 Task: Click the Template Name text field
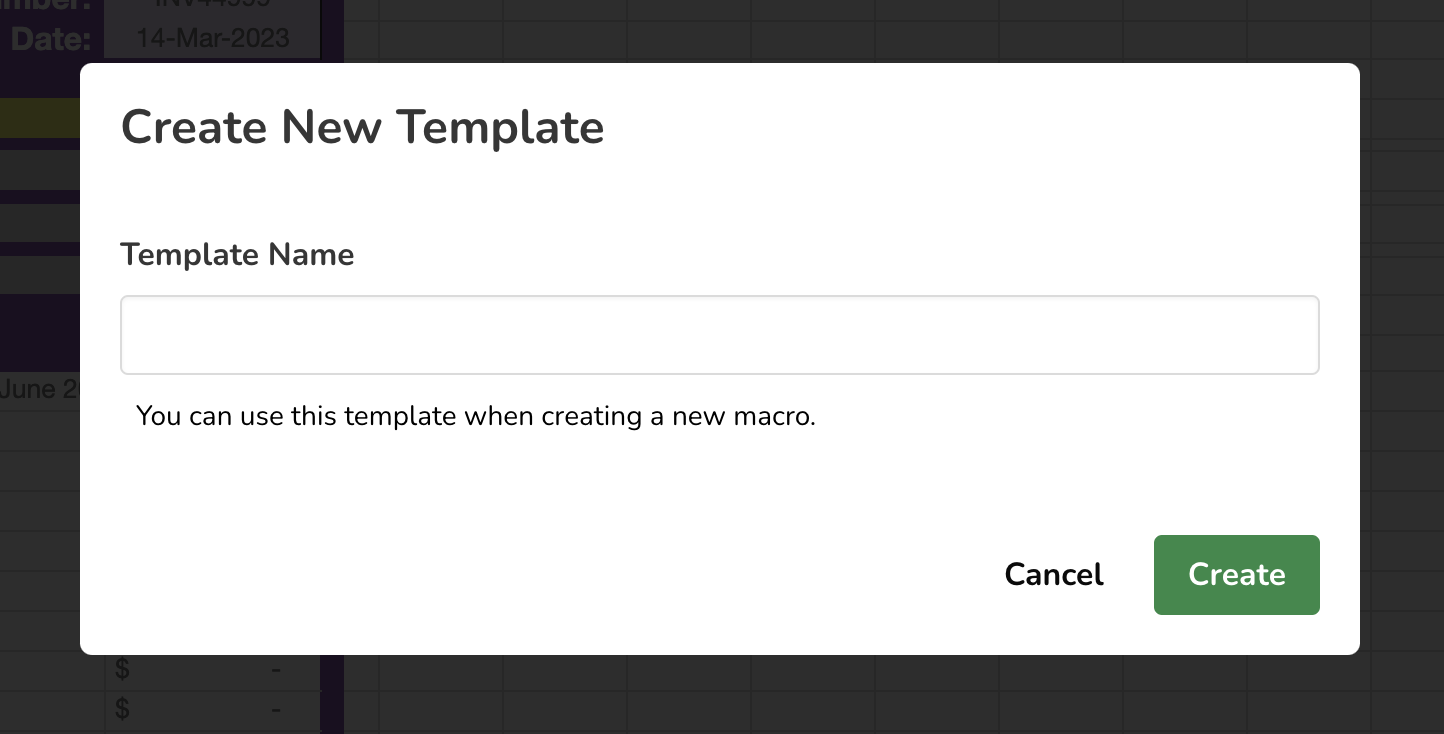tap(719, 335)
